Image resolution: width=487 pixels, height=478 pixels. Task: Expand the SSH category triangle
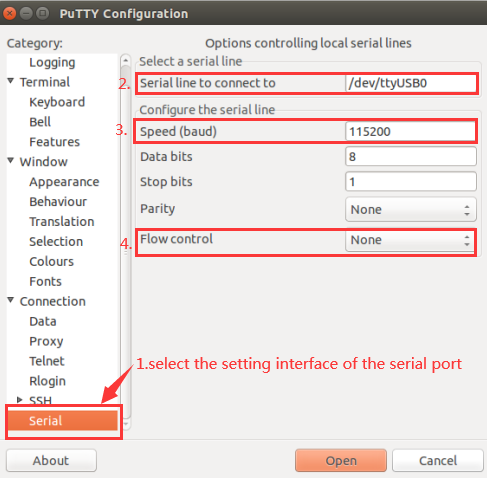point(20,400)
